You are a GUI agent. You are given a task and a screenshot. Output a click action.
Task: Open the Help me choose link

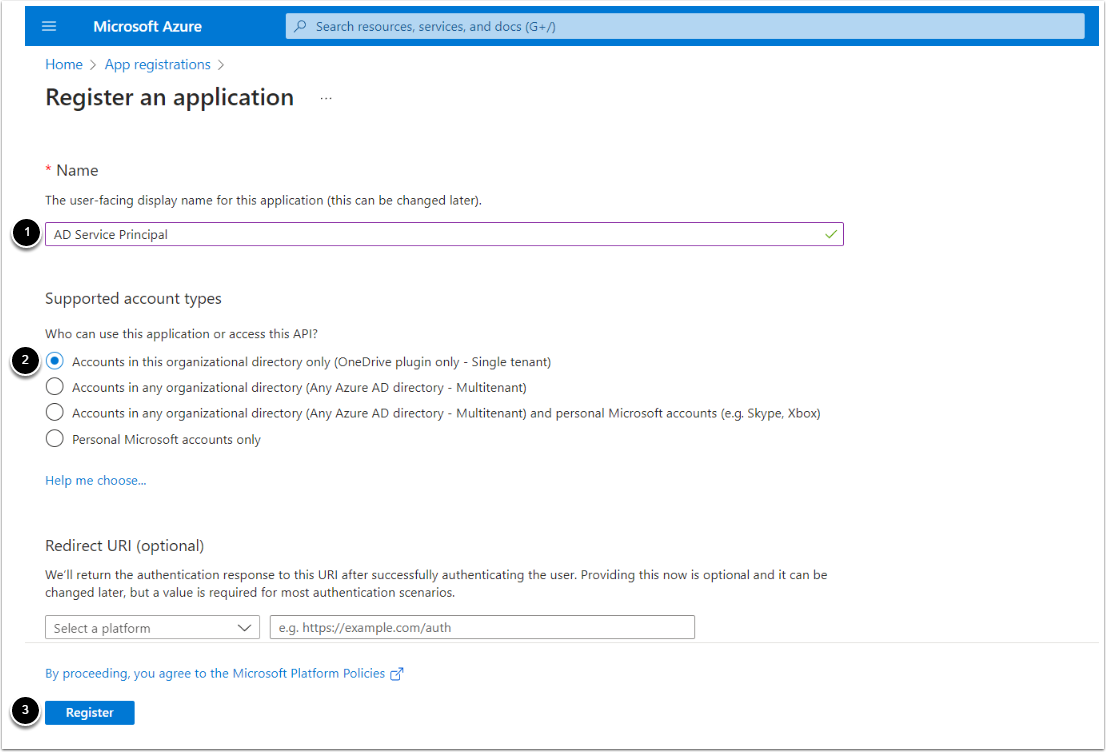tap(96, 481)
